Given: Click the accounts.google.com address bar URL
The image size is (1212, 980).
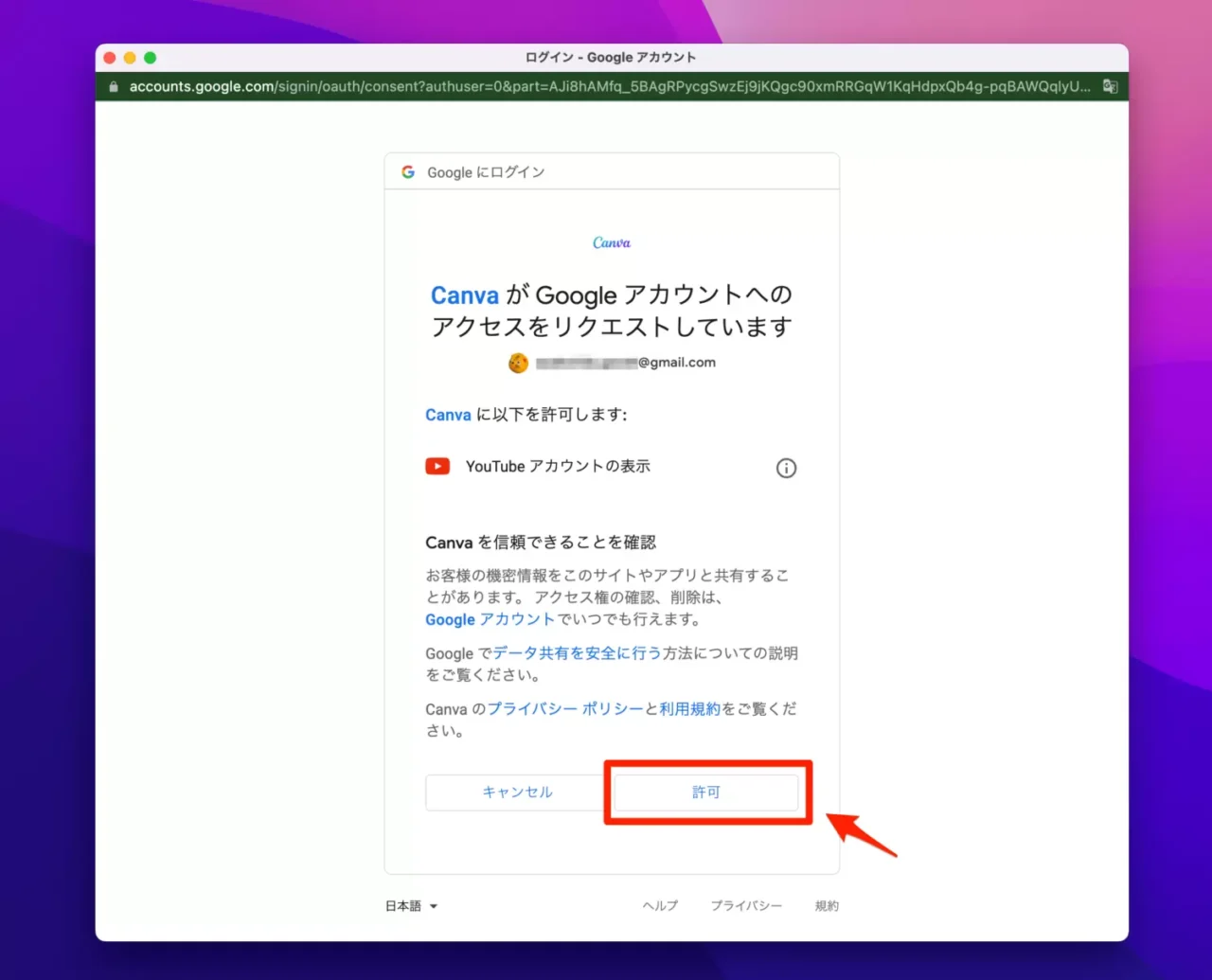Looking at the screenshot, I should 610,86.
